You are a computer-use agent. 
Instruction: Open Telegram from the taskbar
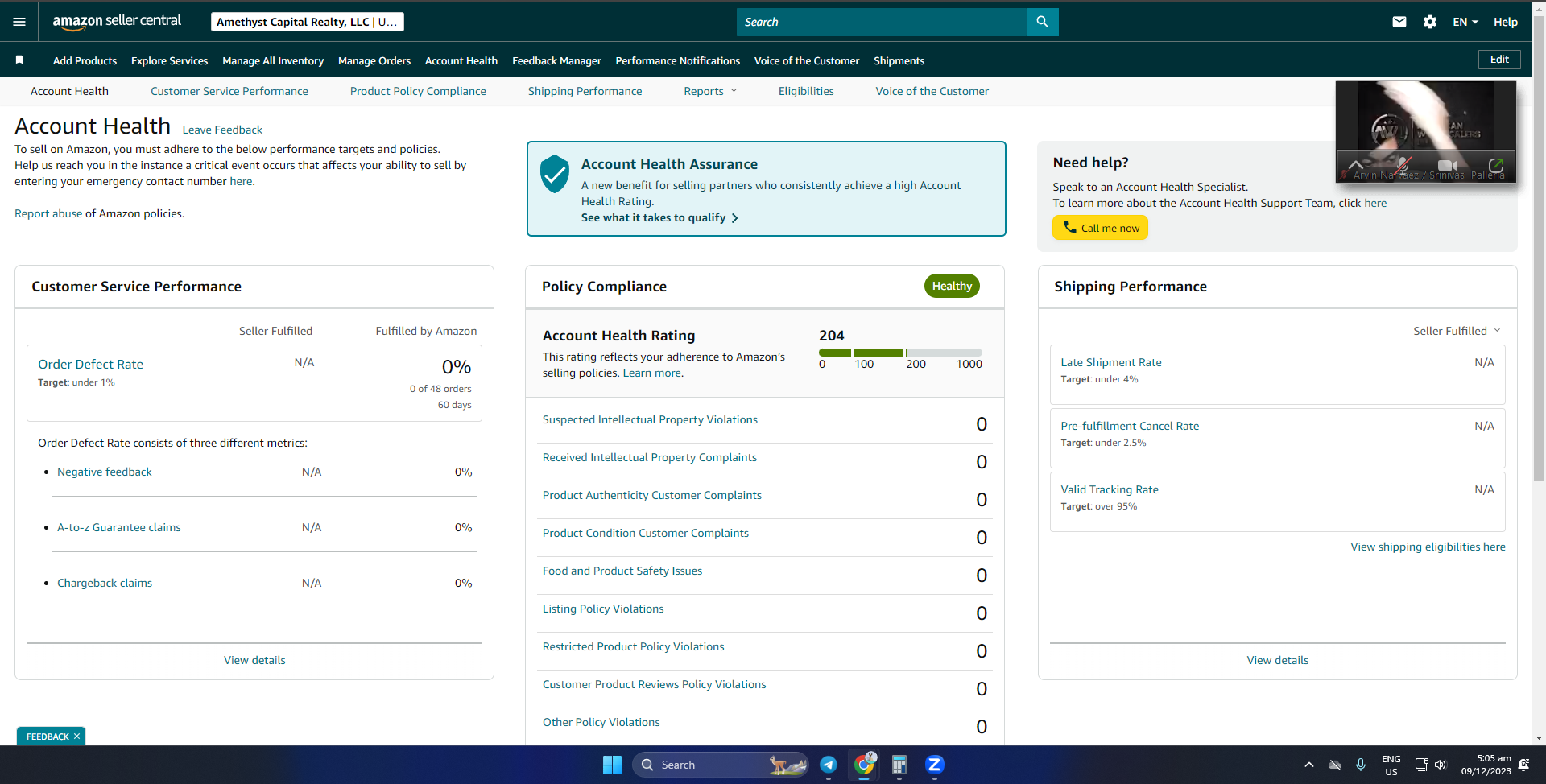(829, 765)
